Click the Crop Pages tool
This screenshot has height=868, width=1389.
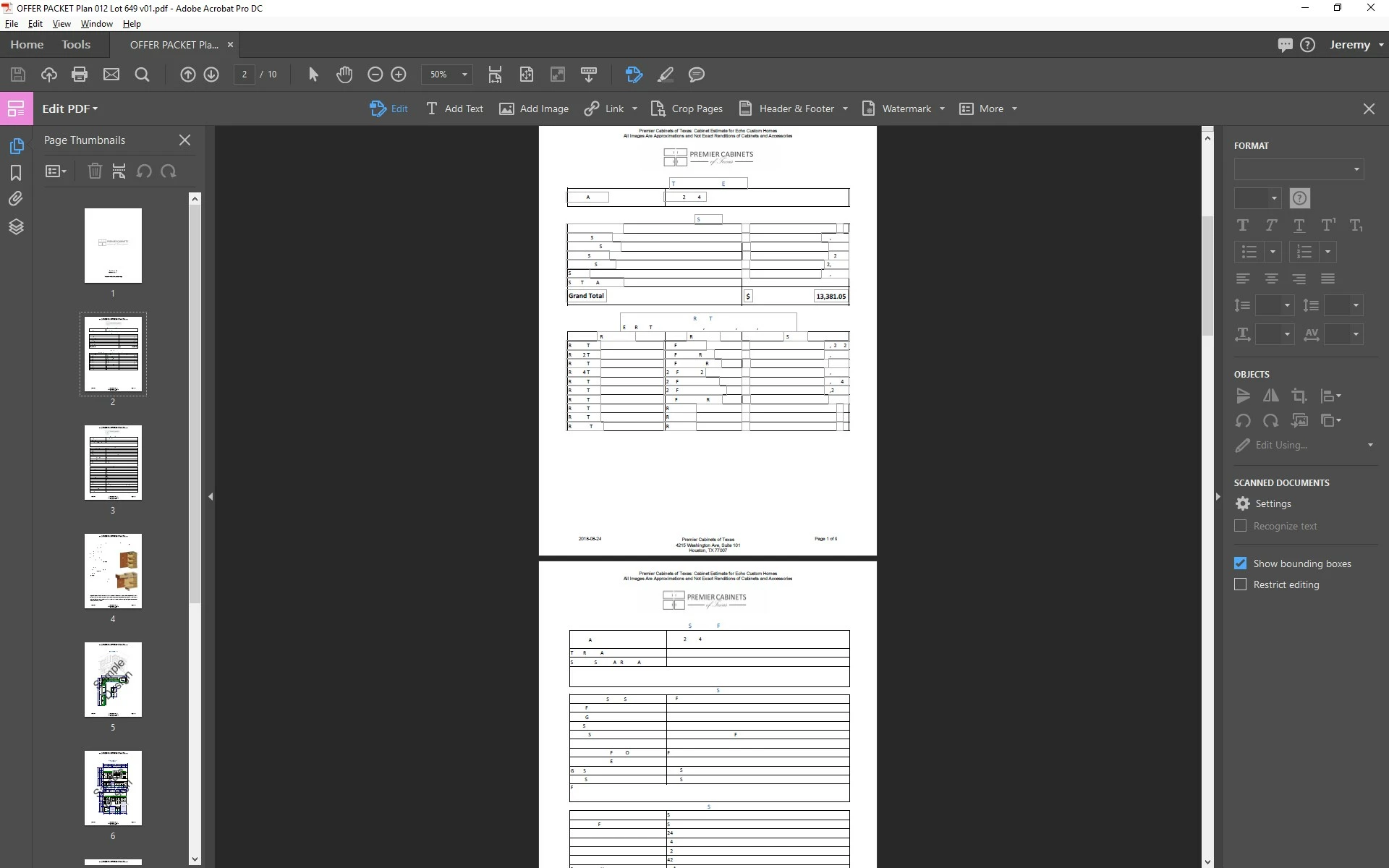coord(687,109)
